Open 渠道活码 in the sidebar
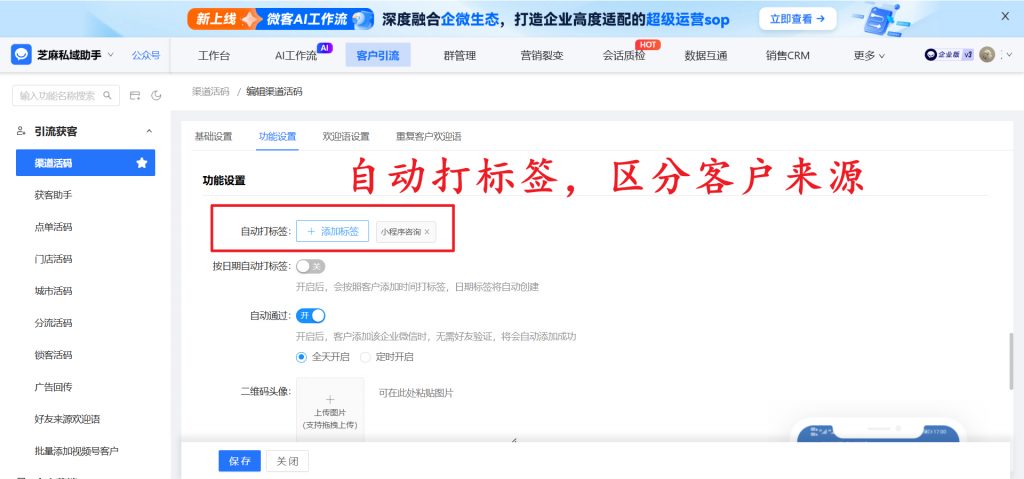 click(86, 163)
